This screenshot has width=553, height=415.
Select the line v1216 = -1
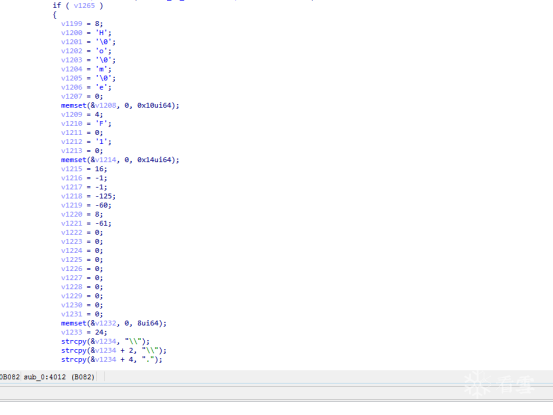pos(84,178)
